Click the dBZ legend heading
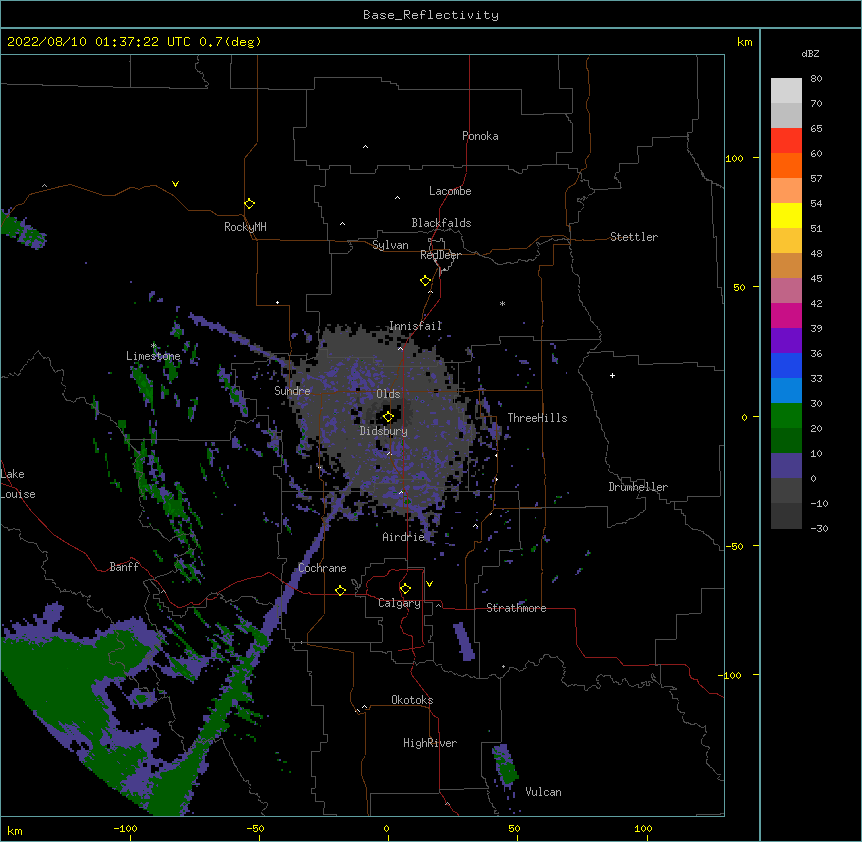This screenshot has height=842, width=862. [x=810, y=53]
